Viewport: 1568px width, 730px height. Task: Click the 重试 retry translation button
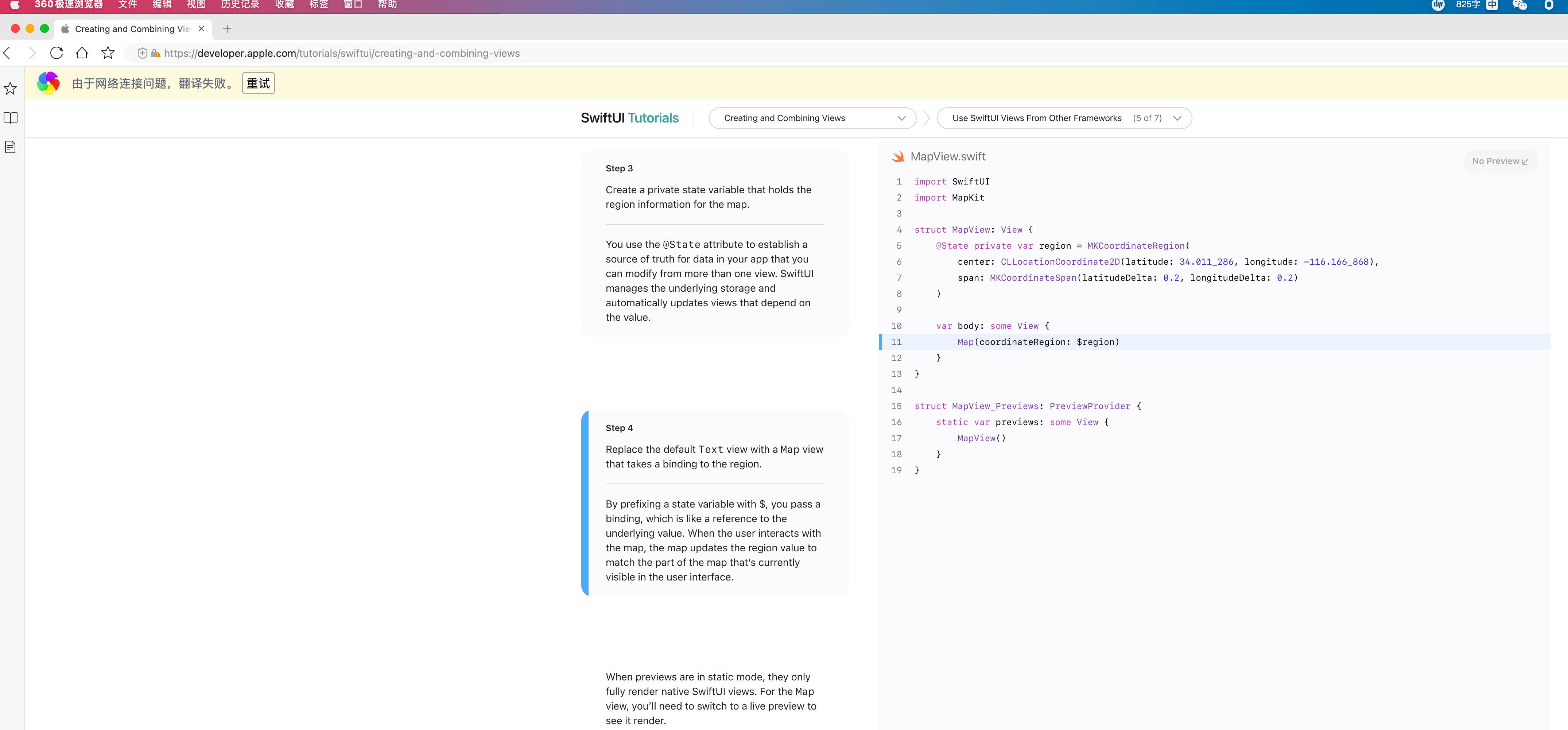[258, 83]
